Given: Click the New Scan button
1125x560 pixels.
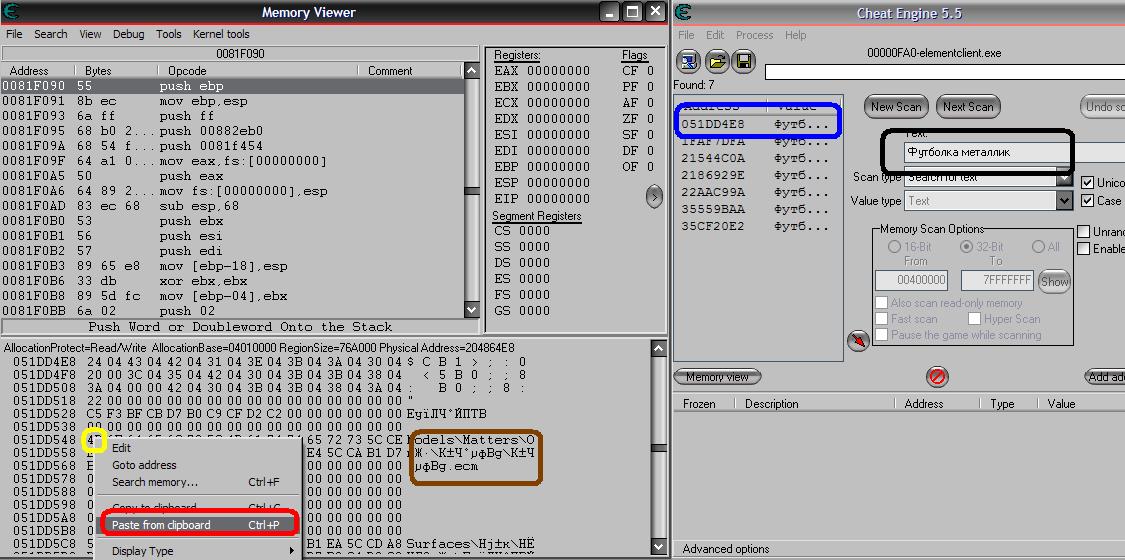Looking at the screenshot, I should click(896, 107).
